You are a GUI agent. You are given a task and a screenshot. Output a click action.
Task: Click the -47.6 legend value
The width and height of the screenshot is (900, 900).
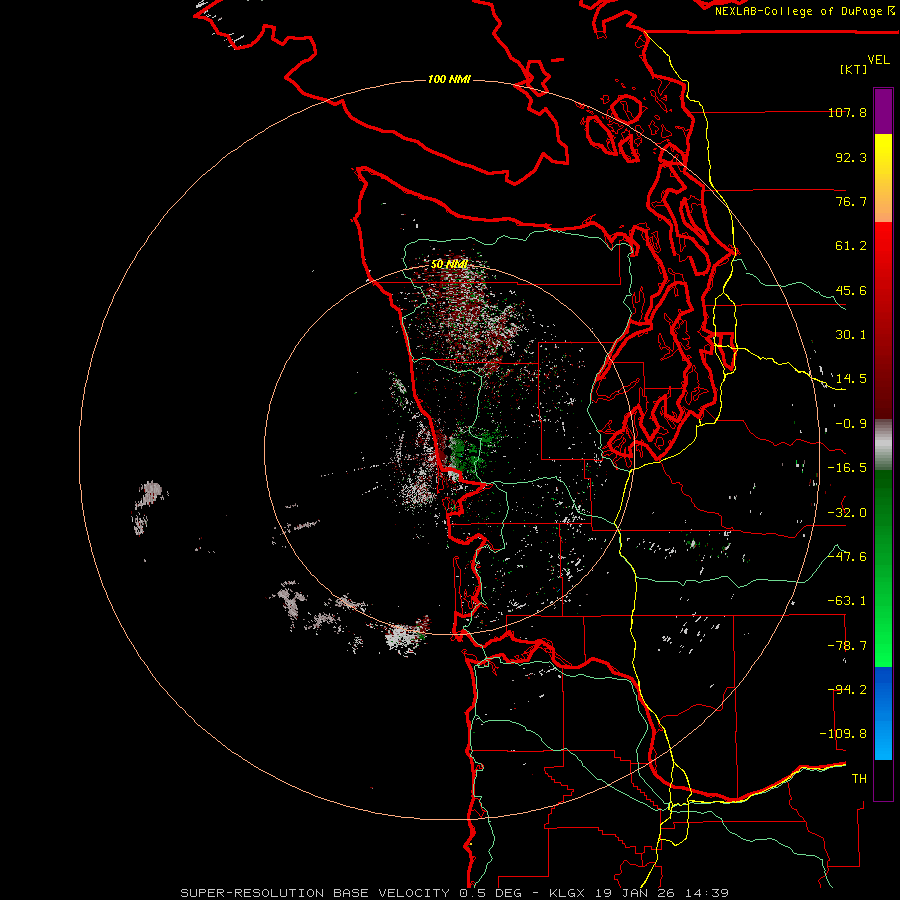click(x=847, y=557)
